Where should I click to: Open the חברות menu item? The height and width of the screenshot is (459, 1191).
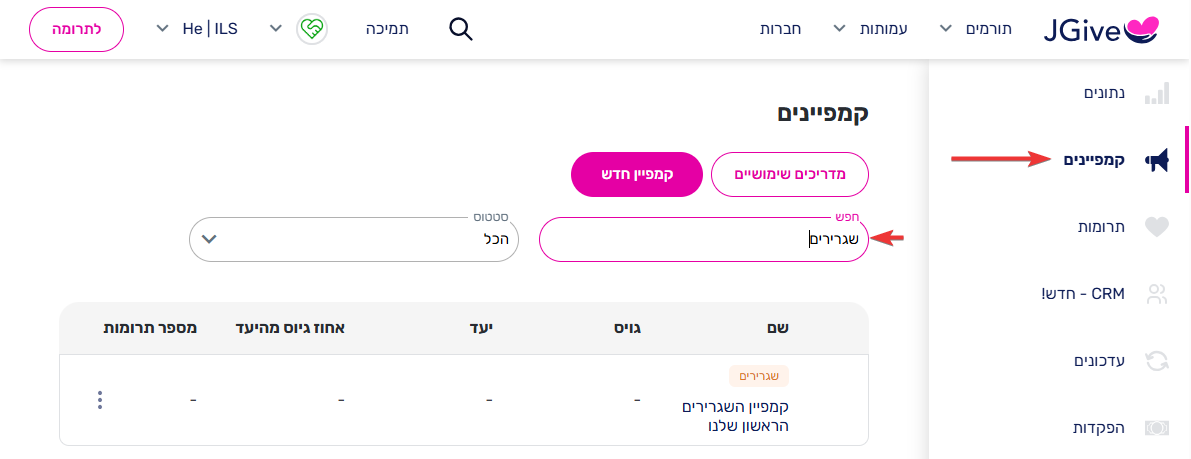[x=781, y=29]
